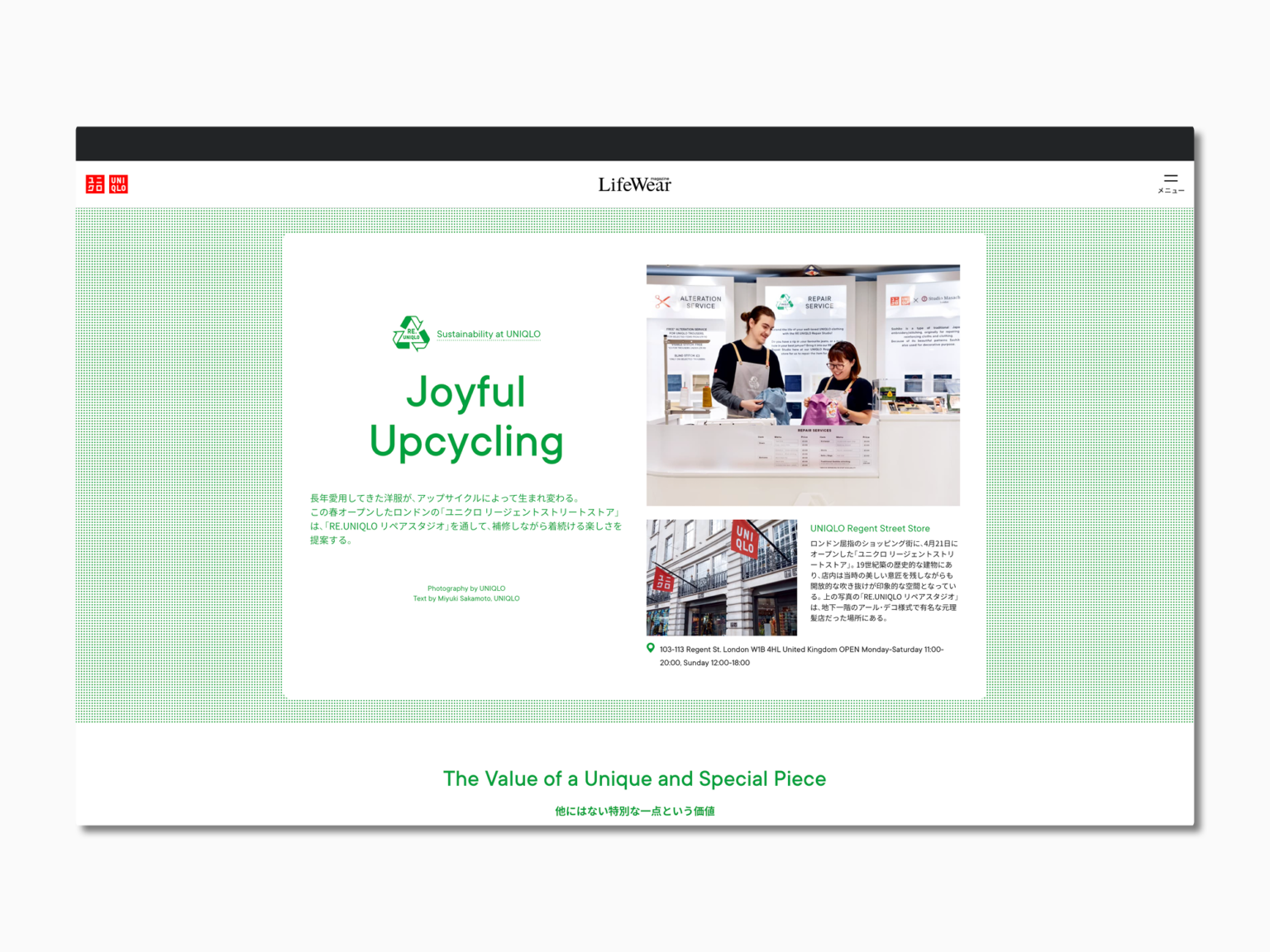
Task: Open the LifeWear magazine home logo
Action: 634,184
